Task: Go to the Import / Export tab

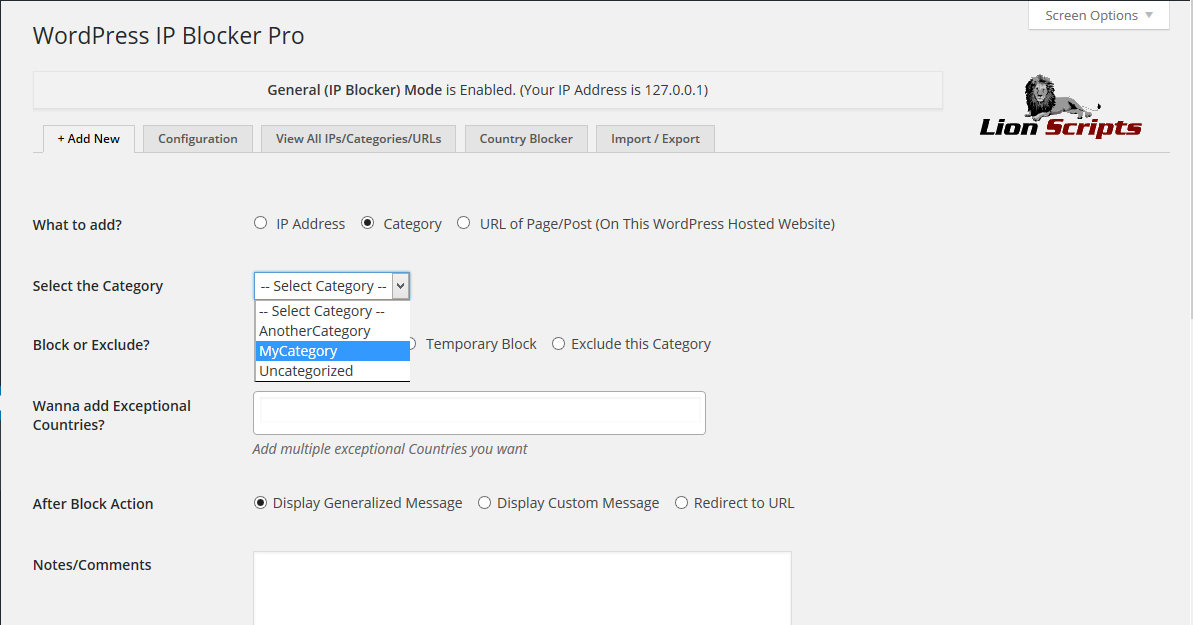Action: pos(655,139)
